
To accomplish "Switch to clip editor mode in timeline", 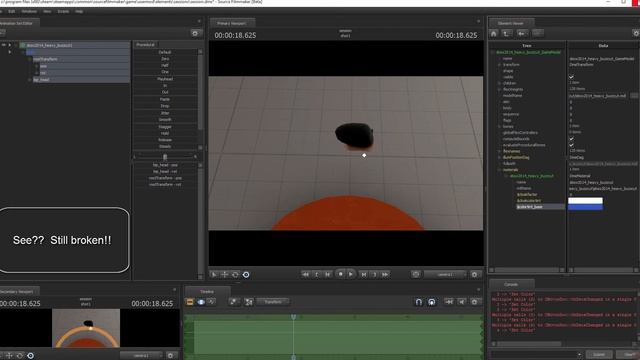I will coord(190,302).
